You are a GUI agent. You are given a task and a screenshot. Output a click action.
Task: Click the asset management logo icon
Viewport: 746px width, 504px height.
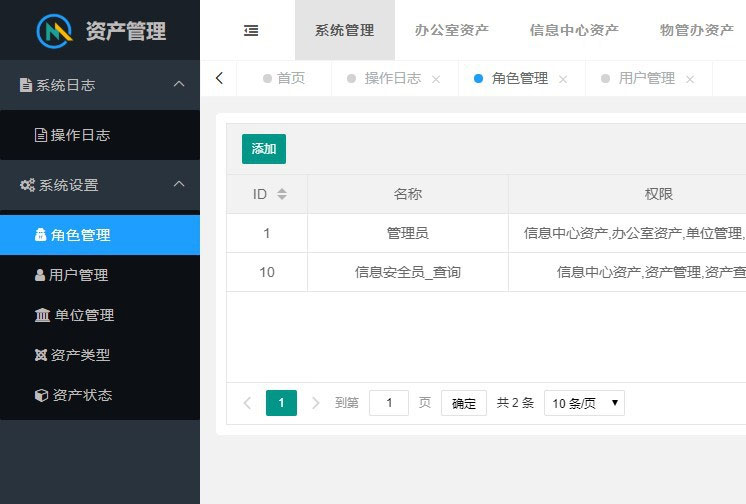pyautogui.click(x=55, y=30)
